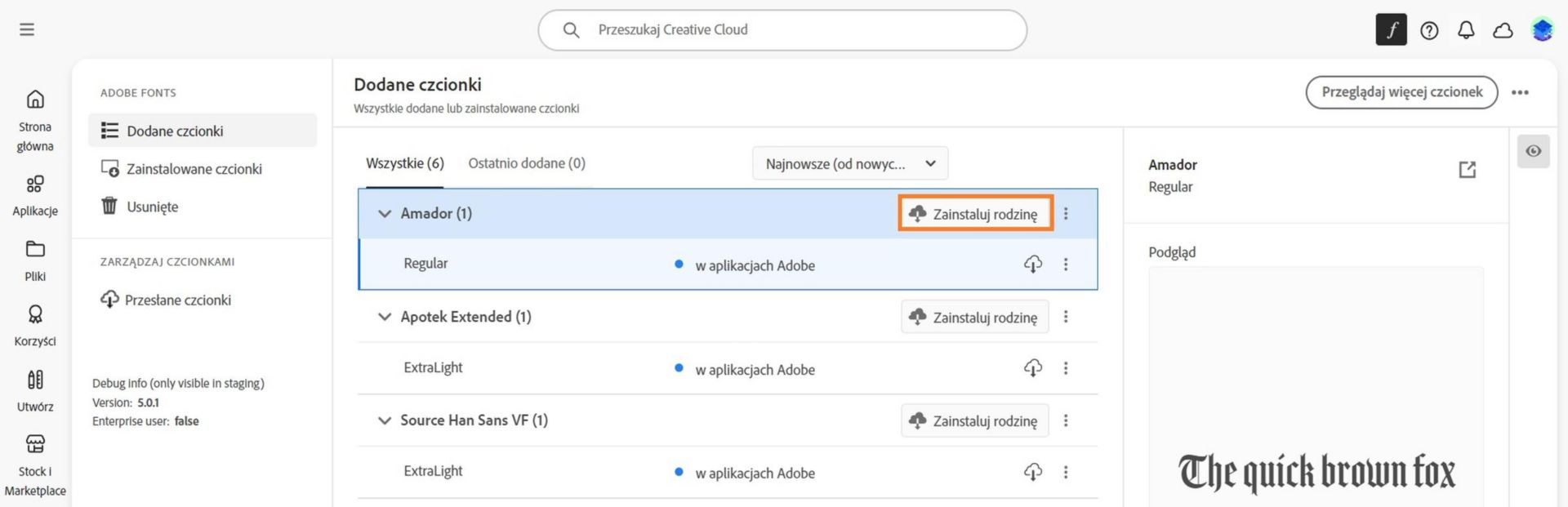The width and height of the screenshot is (1568, 507).
Task: Collapse the Amador font family
Action: (385, 213)
